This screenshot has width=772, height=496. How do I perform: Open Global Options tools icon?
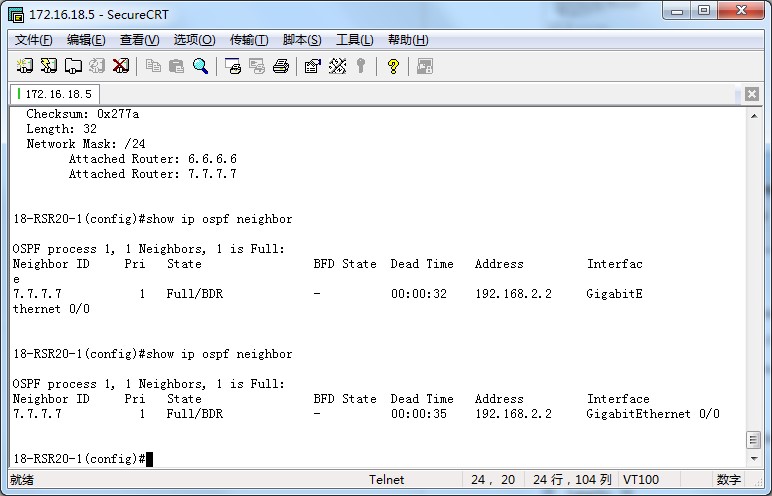pyautogui.click(x=337, y=66)
